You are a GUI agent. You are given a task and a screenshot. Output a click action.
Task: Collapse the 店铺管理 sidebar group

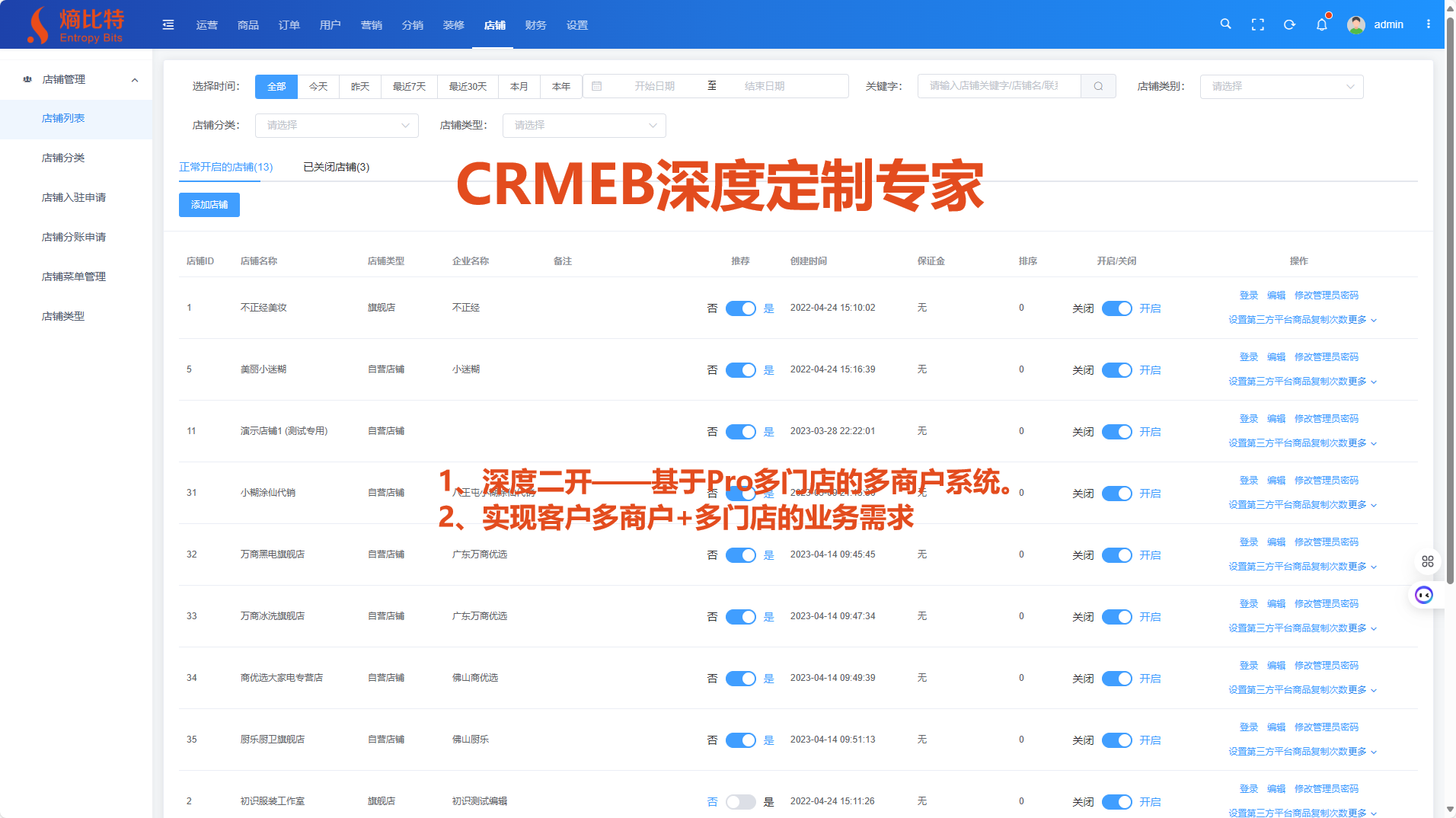[135, 80]
